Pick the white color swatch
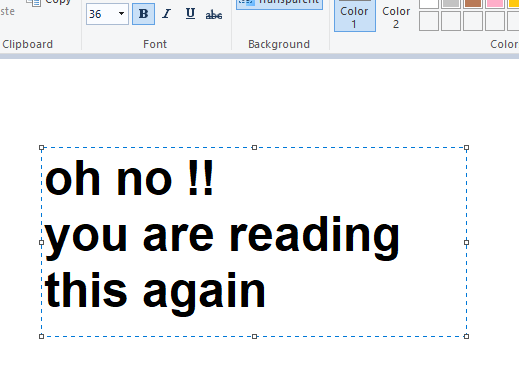This screenshot has width=519, height=383. point(429,3)
